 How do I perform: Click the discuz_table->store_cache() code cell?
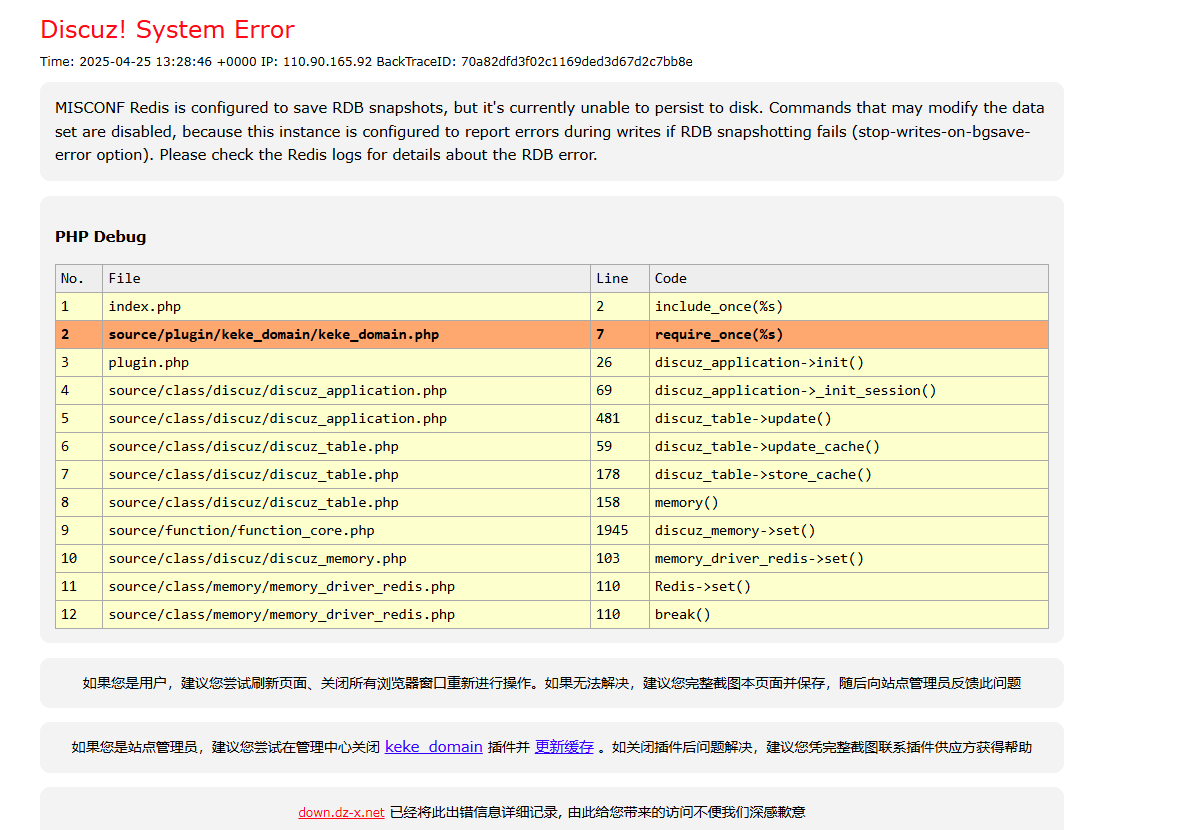tap(849, 475)
